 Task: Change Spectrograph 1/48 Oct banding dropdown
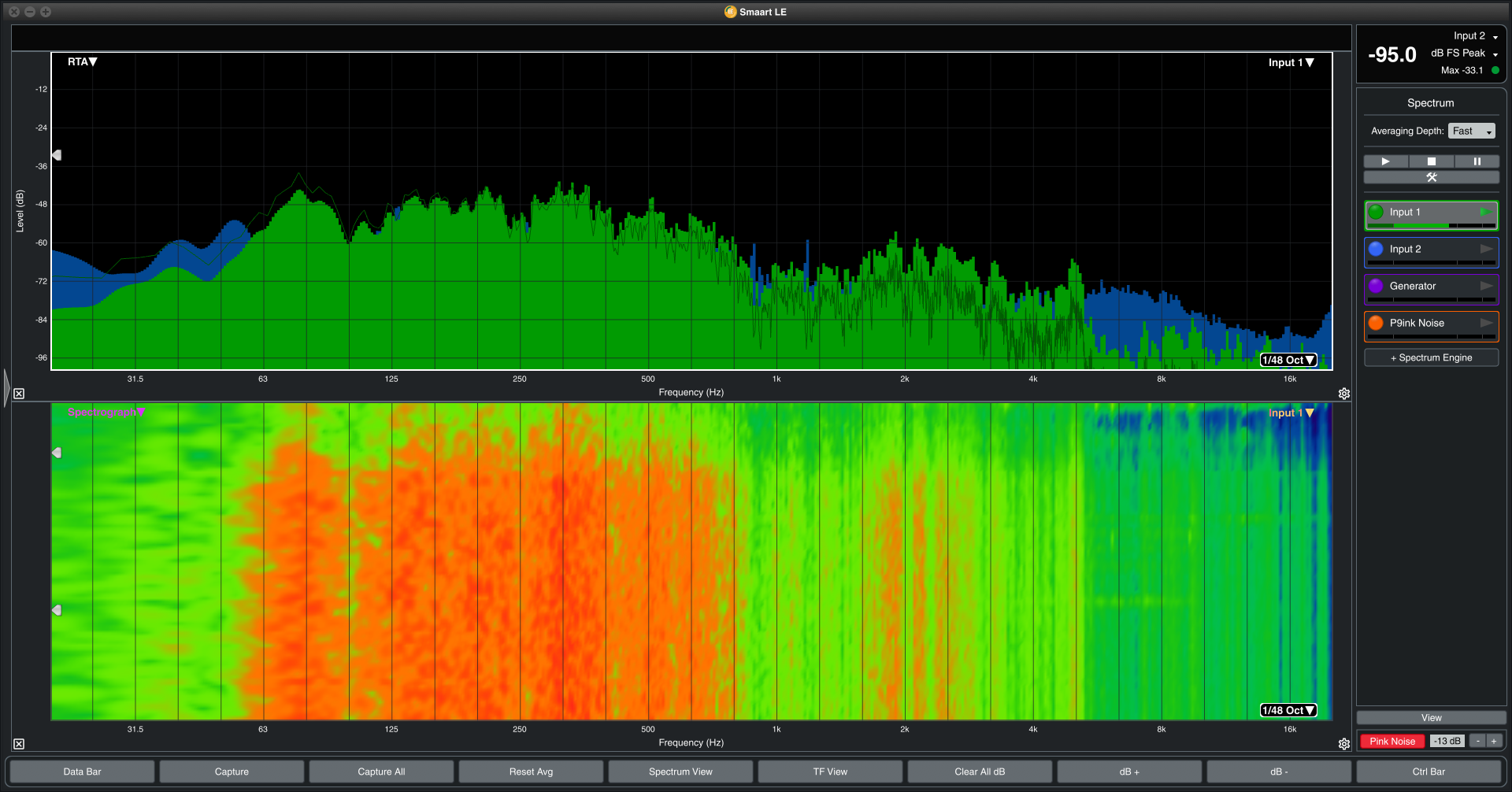[1288, 710]
